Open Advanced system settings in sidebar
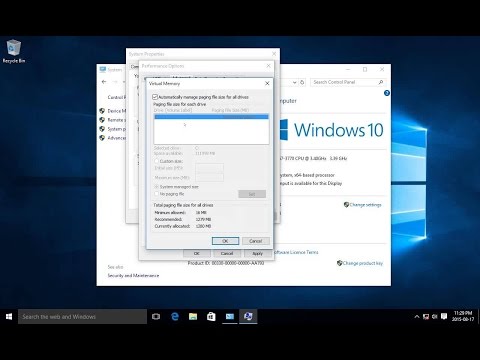The height and width of the screenshot is (360, 480). 117,138
